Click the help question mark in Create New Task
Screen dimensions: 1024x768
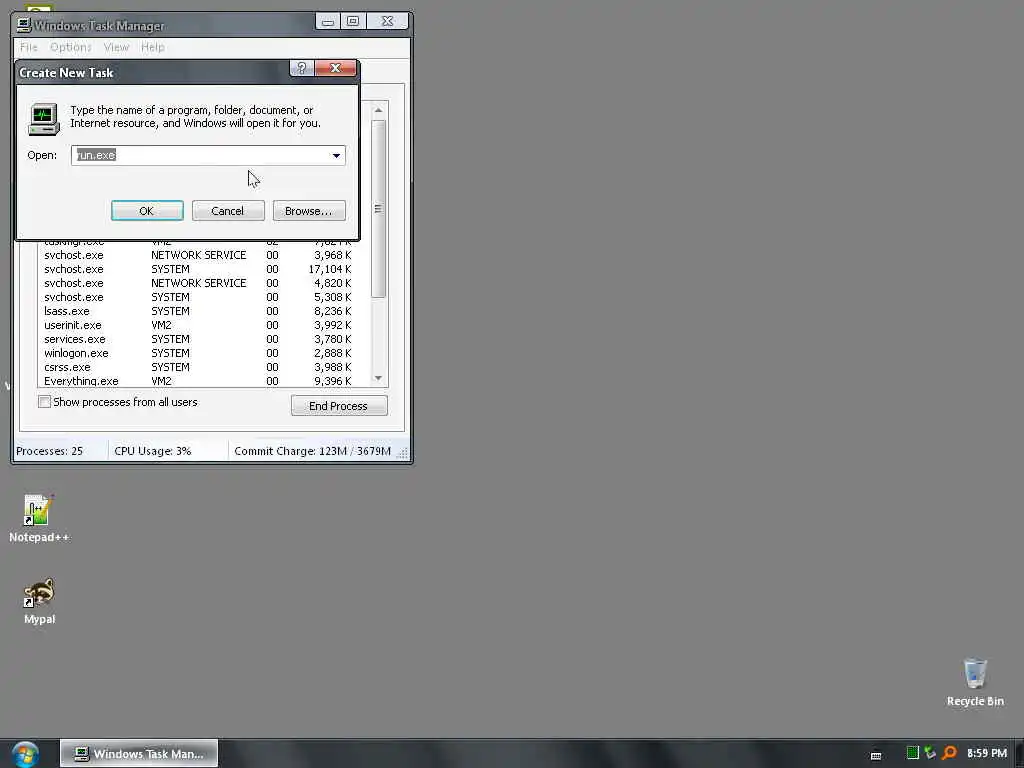click(302, 68)
